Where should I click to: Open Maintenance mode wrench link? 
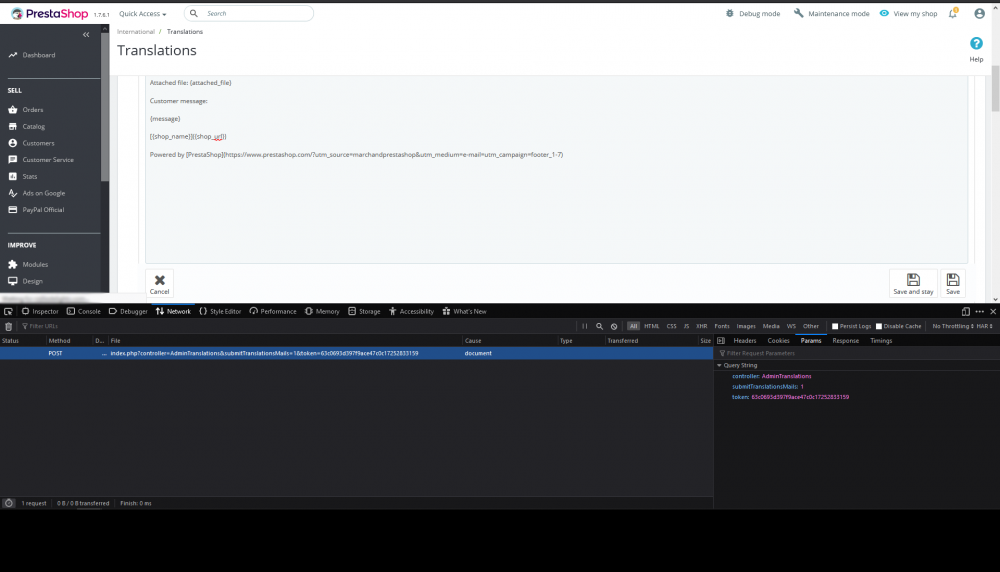click(x=832, y=13)
